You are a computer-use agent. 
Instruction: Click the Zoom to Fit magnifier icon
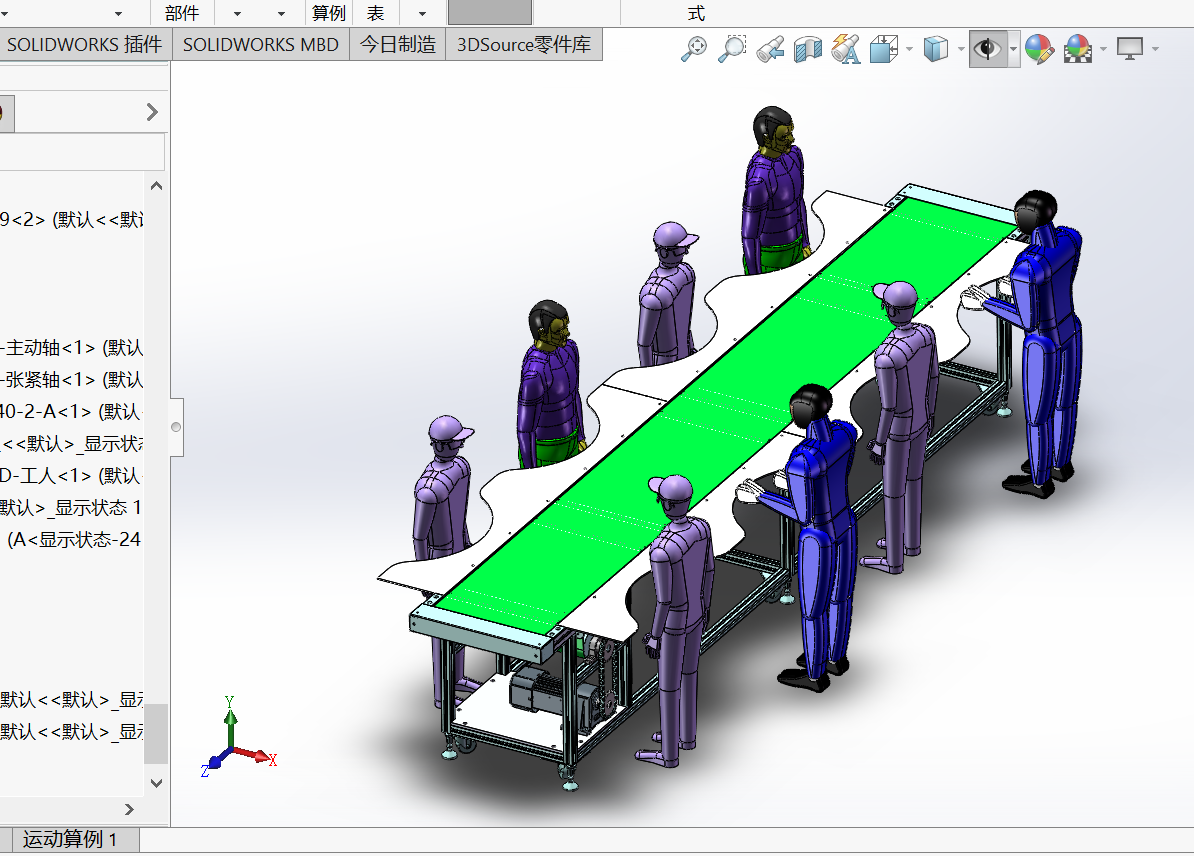tap(694, 49)
